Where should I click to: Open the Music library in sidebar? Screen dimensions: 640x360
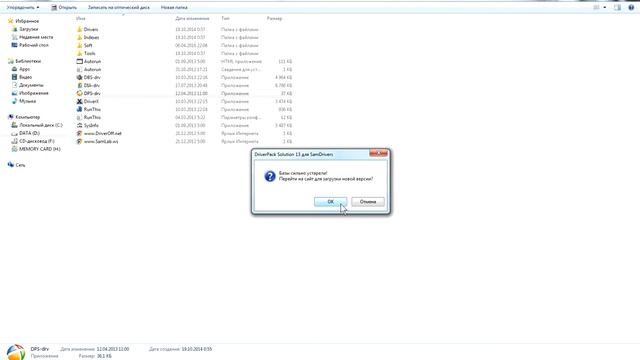[27, 101]
